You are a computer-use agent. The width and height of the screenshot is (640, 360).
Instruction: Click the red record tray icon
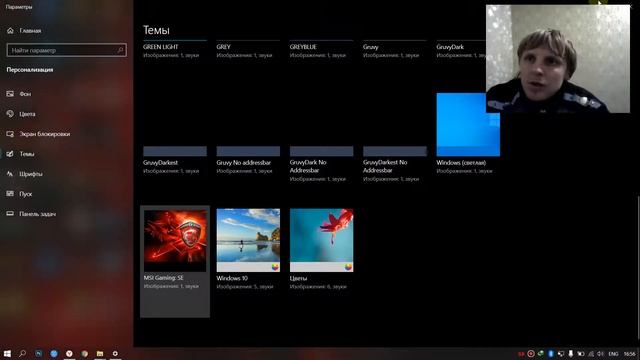(x=531, y=354)
